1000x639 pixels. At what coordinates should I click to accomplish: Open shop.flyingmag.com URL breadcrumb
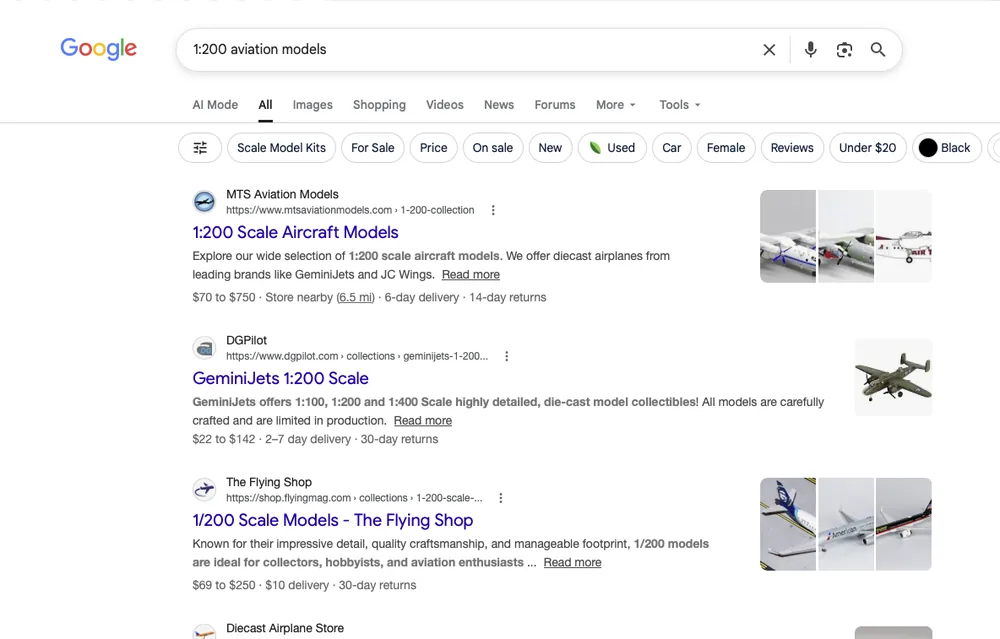[354, 497]
